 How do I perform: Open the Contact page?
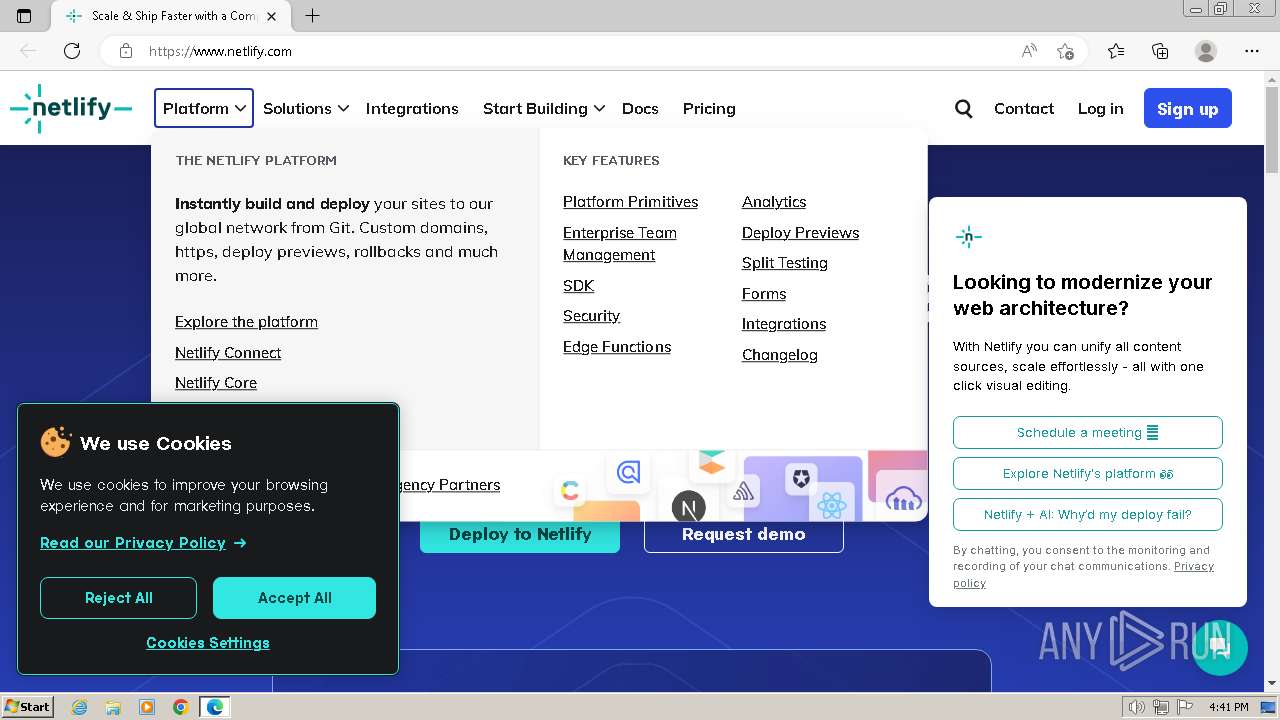pyautogui.click(x=1024, y=108)
